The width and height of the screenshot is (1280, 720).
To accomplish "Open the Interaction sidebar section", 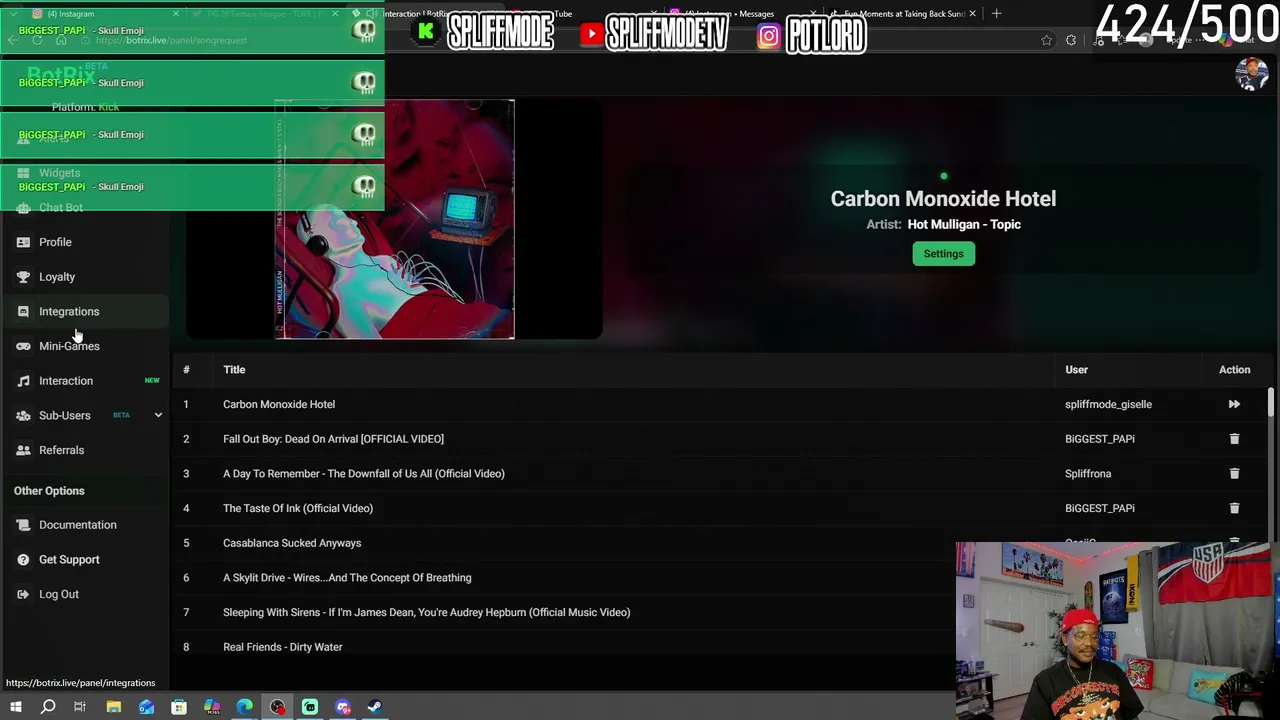I will click(66, 381).
